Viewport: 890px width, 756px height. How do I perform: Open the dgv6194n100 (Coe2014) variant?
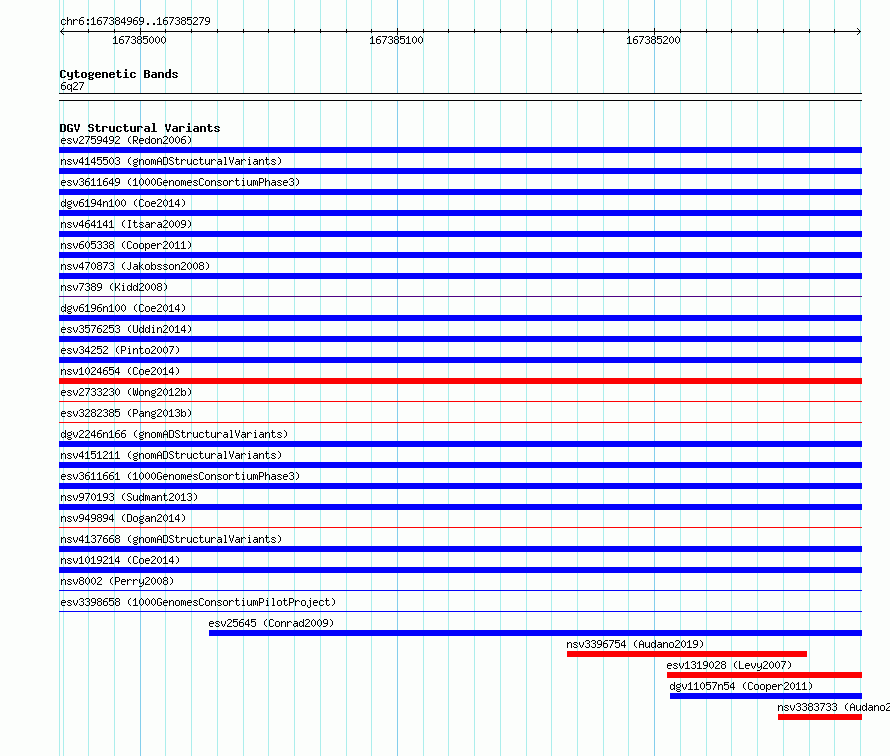(123, 203)
